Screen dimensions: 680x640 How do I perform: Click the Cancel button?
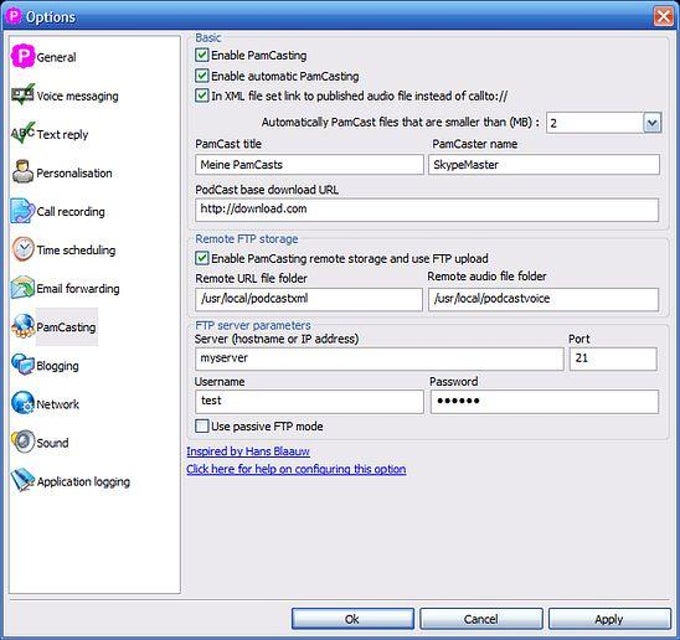(481, 619)
